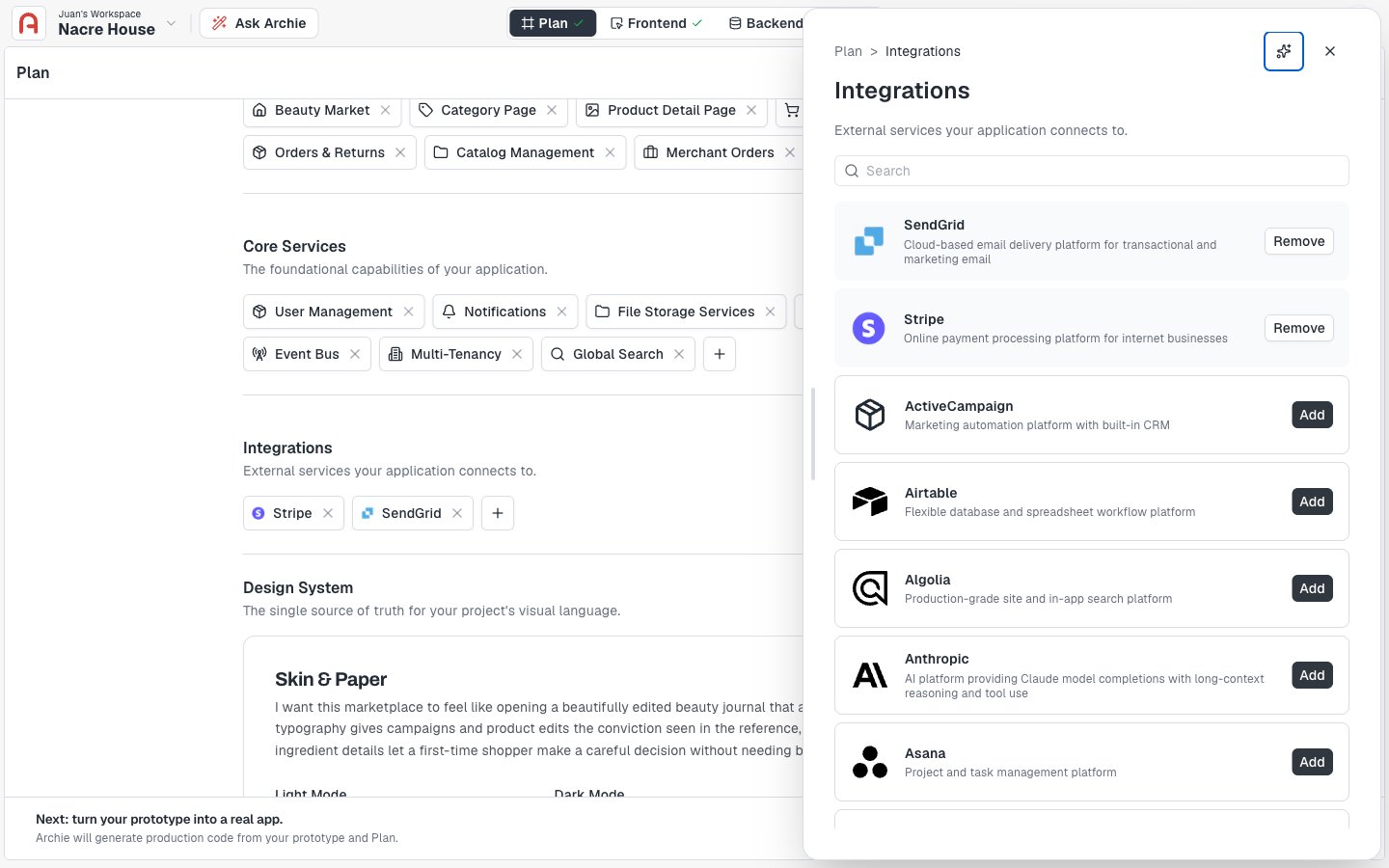Open the Nacre House workspace dropdown
The image size is (1389, 868).
pos(171,23)
